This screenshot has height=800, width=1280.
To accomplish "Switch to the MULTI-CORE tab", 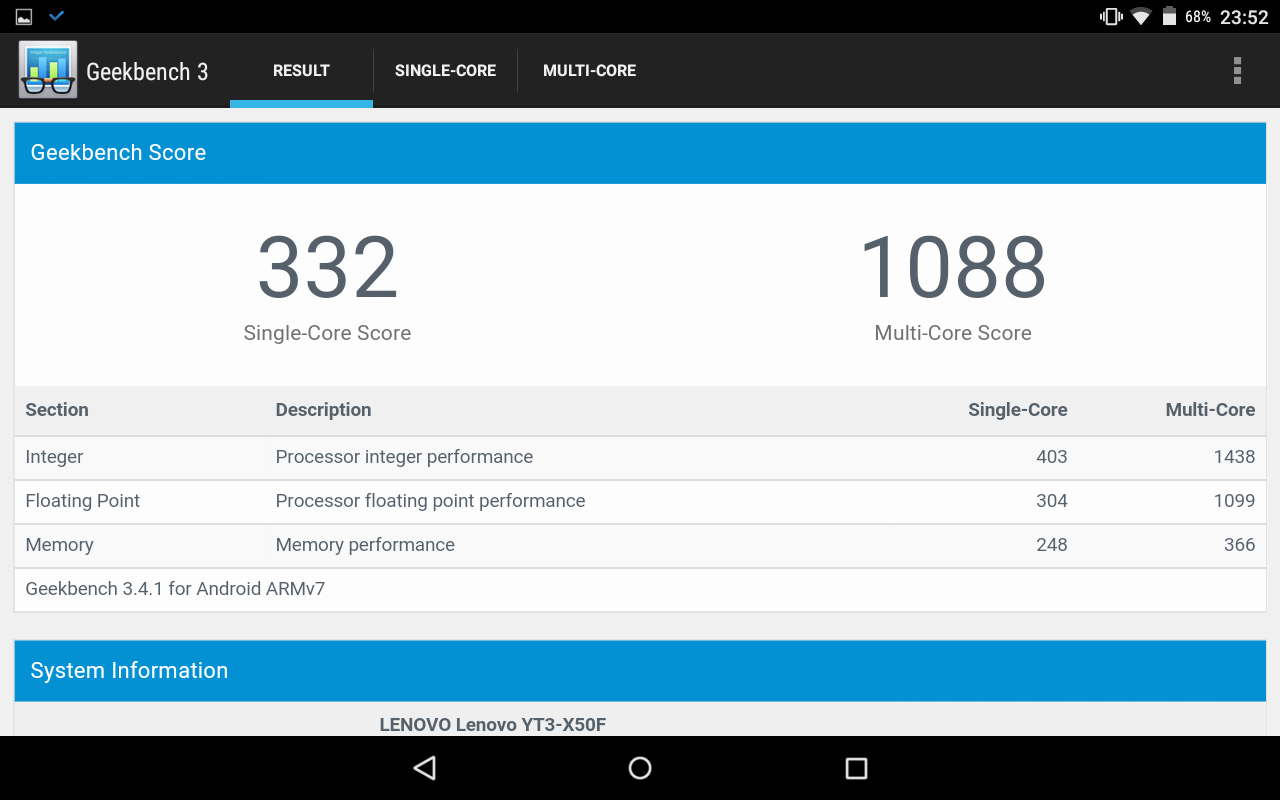I will (589, 71).
